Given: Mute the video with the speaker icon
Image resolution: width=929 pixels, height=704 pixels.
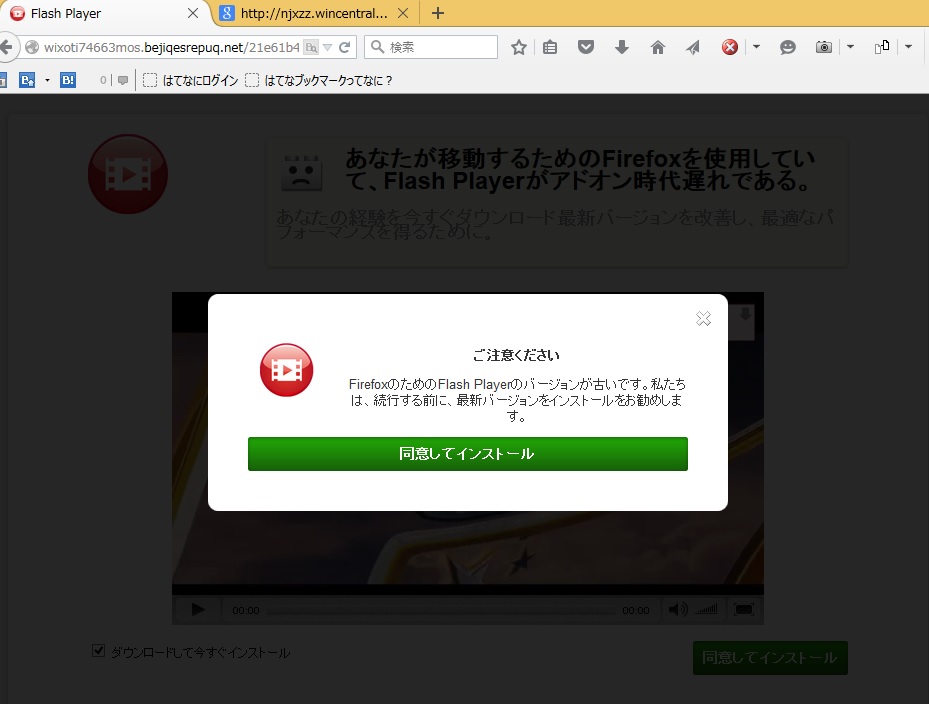Looking at the screenshot, I should click(x=678, y=609).
